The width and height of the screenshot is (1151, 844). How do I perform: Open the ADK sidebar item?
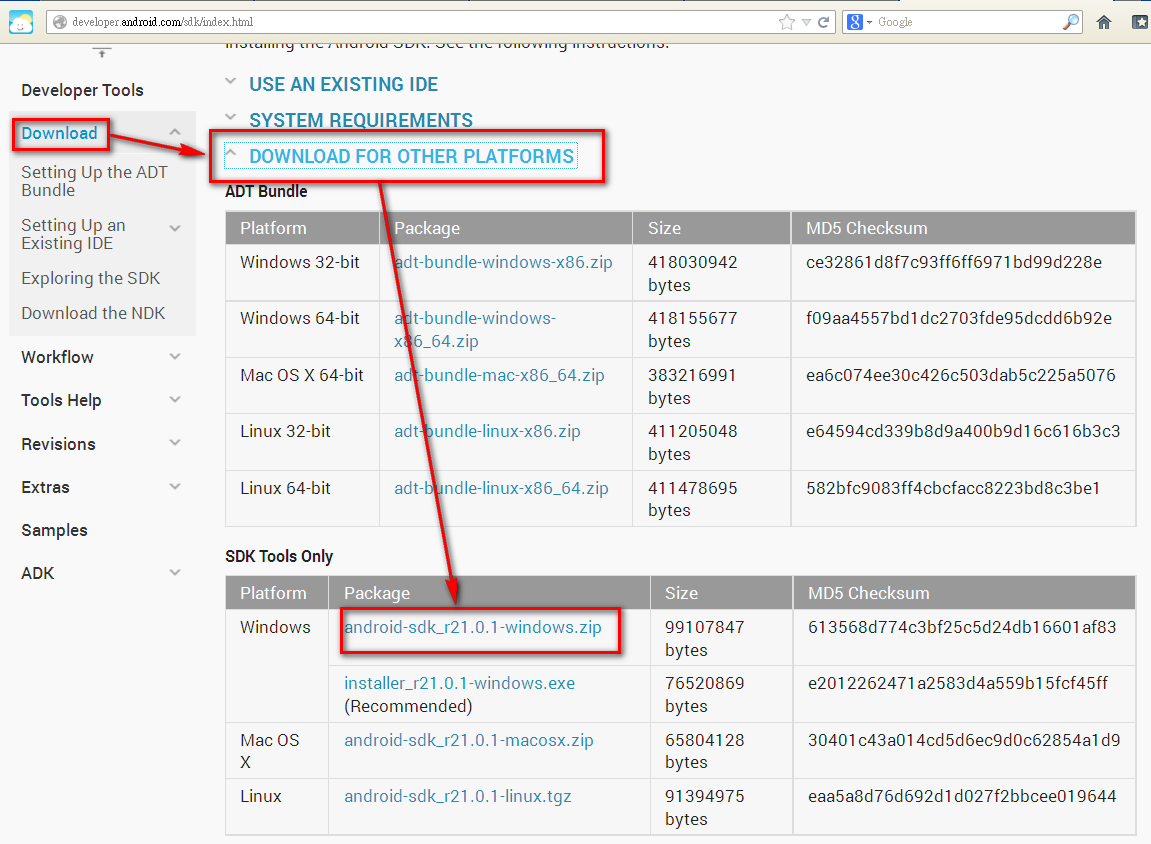37,573
